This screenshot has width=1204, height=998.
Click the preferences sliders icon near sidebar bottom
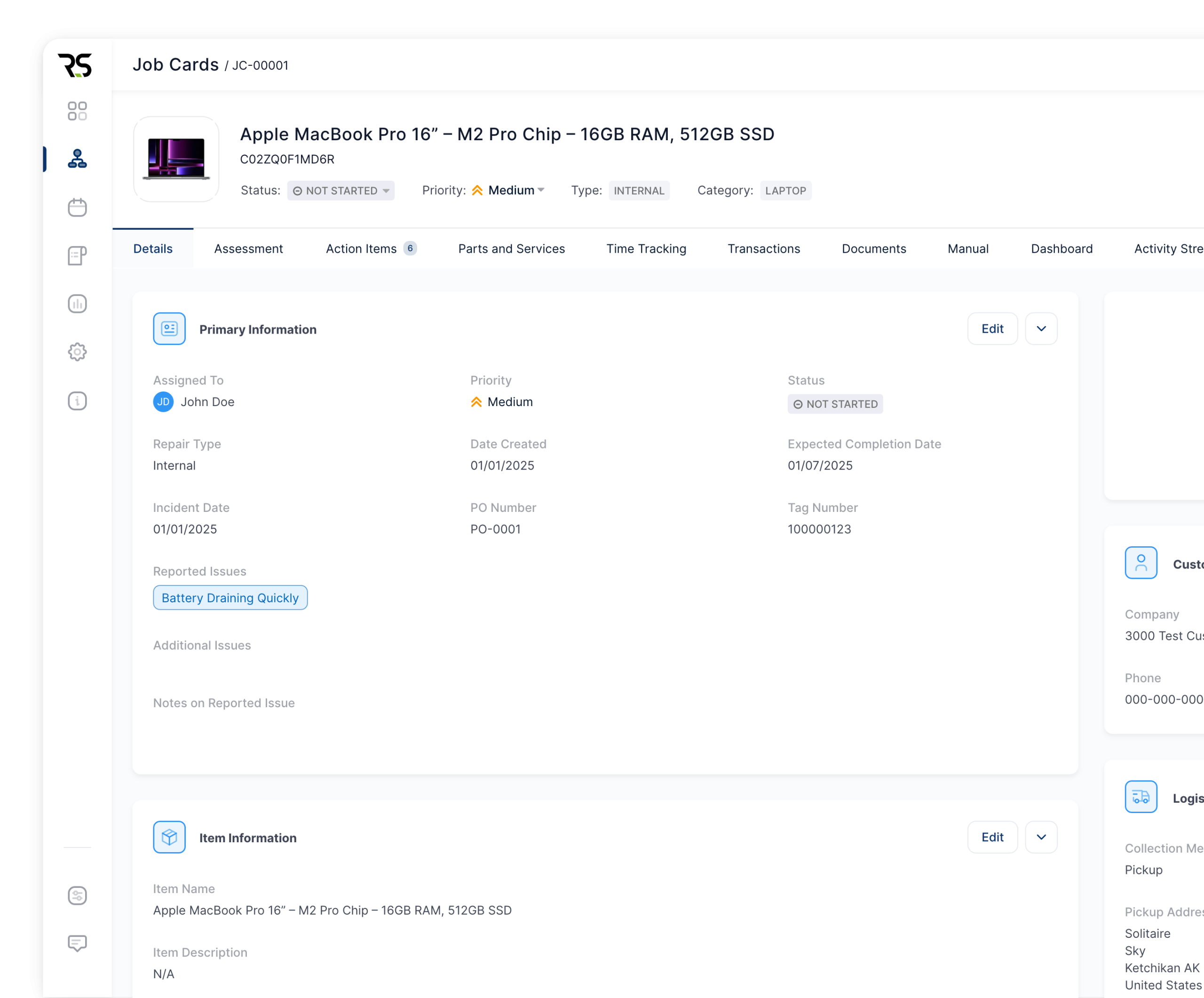coord(77,895)
